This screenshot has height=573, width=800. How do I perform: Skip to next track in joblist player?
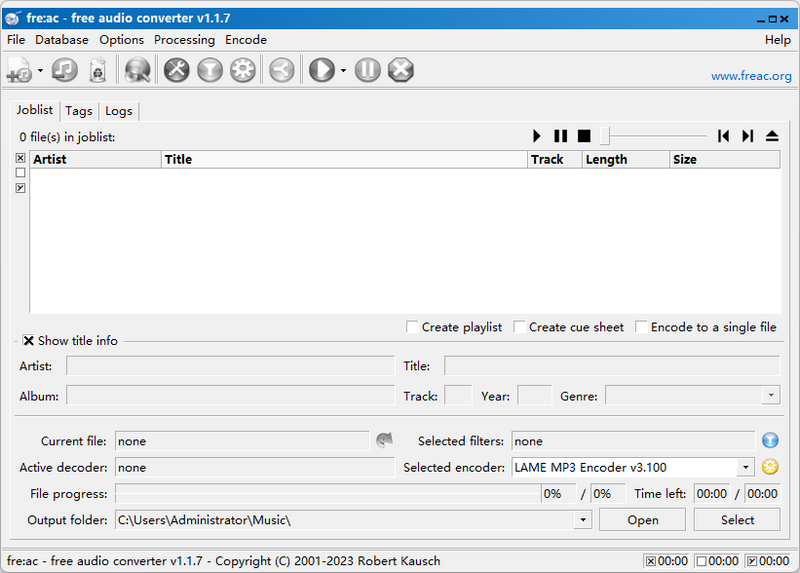point(747,136)
